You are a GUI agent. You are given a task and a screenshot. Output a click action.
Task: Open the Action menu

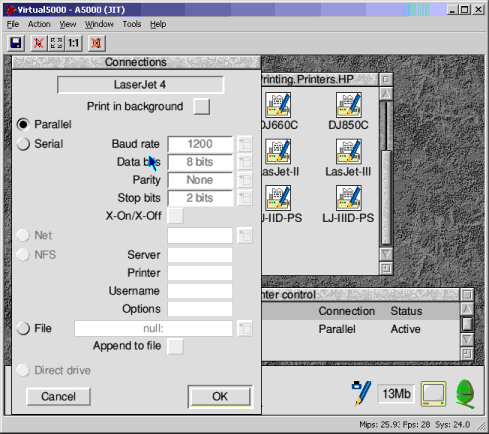(x=39, y=24)
